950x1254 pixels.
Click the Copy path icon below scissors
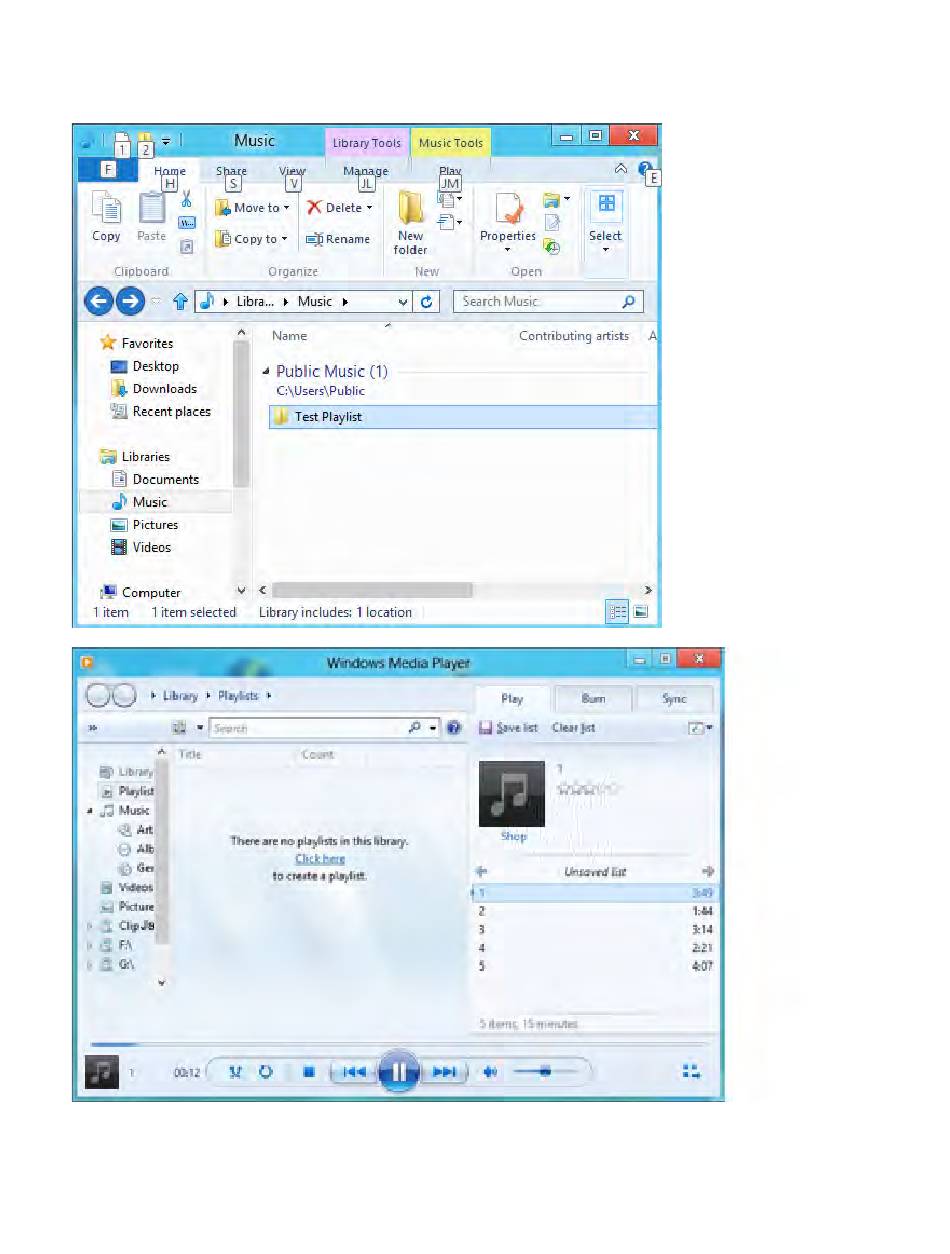click(x=186, y=223)
